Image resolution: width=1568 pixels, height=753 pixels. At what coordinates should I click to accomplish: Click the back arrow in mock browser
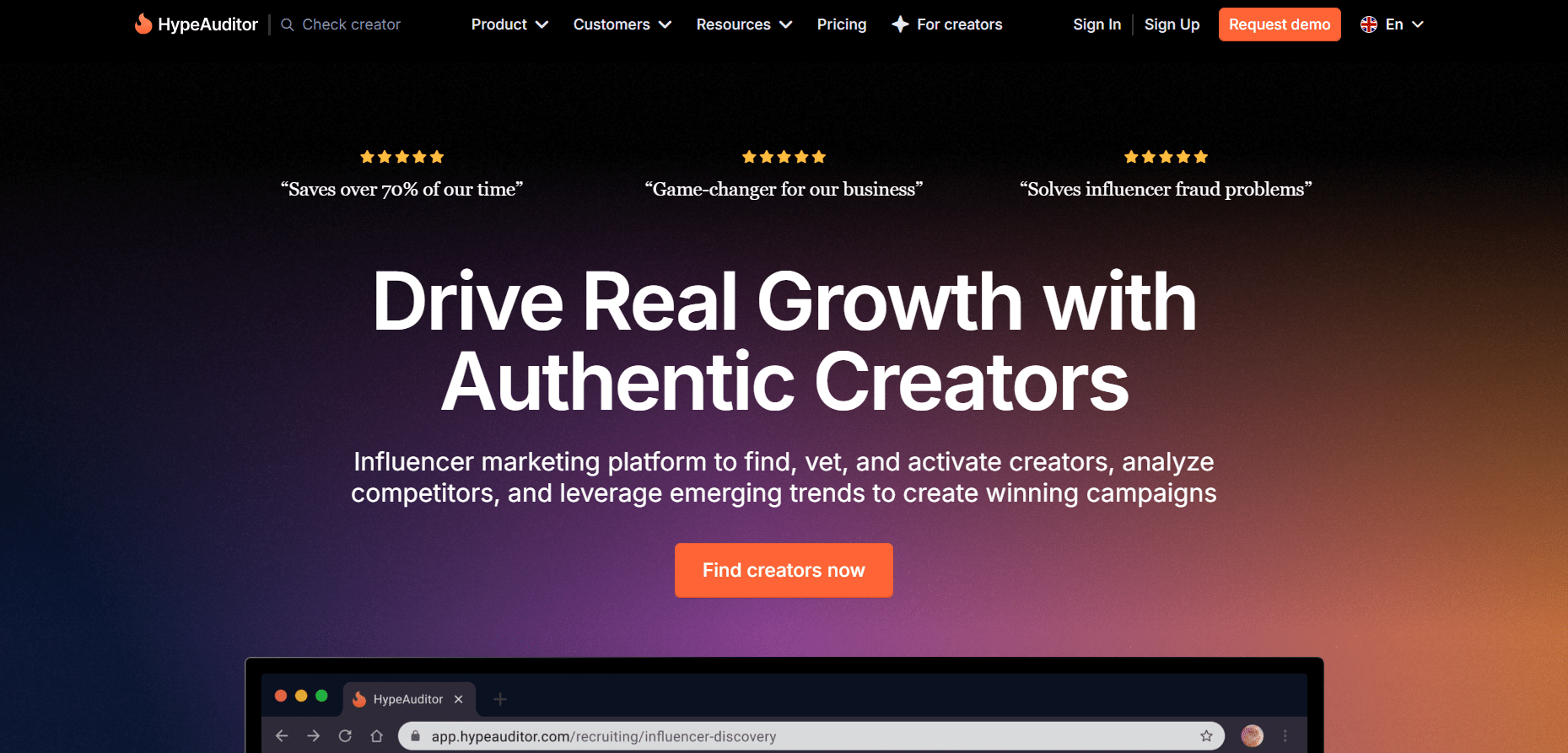point(282,736)
